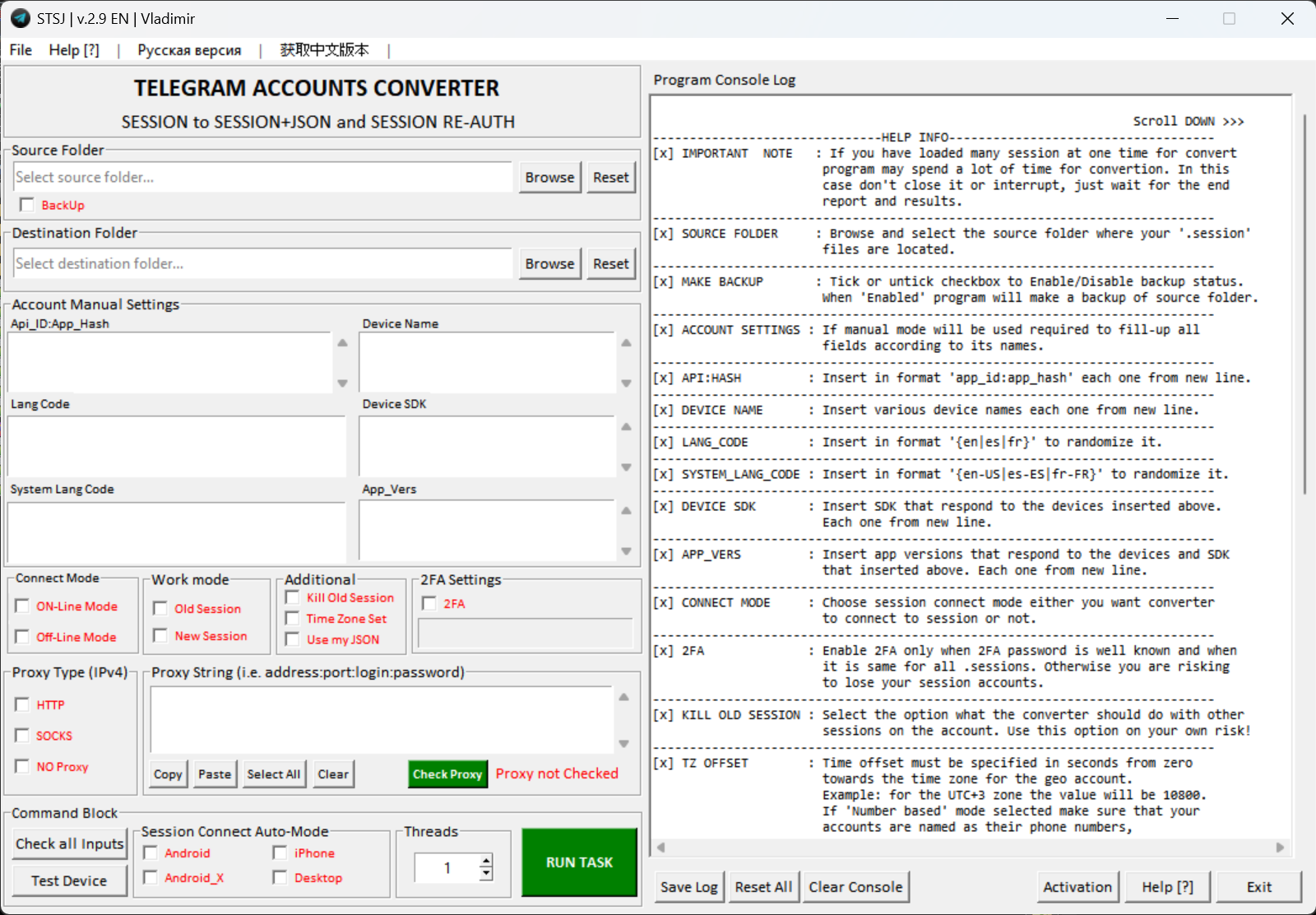Decrease Threads with spinner down arrow

486,873
